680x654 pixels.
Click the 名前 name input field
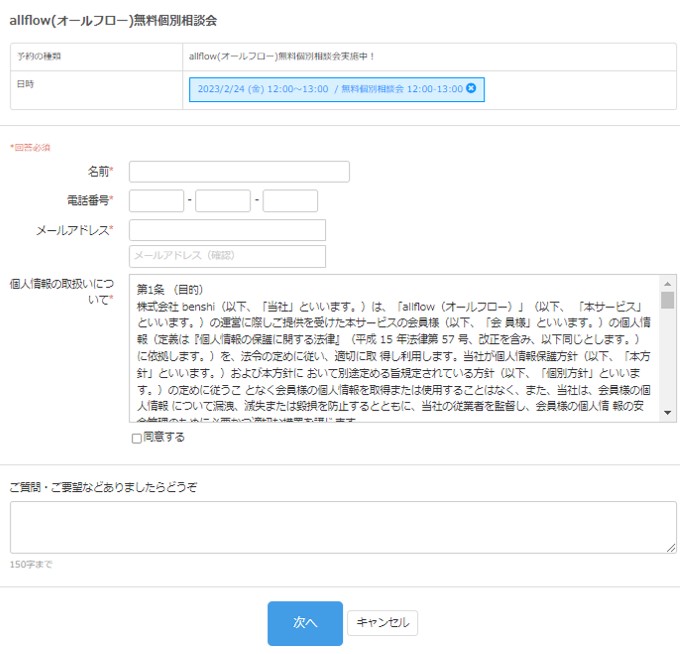point(239,172)
